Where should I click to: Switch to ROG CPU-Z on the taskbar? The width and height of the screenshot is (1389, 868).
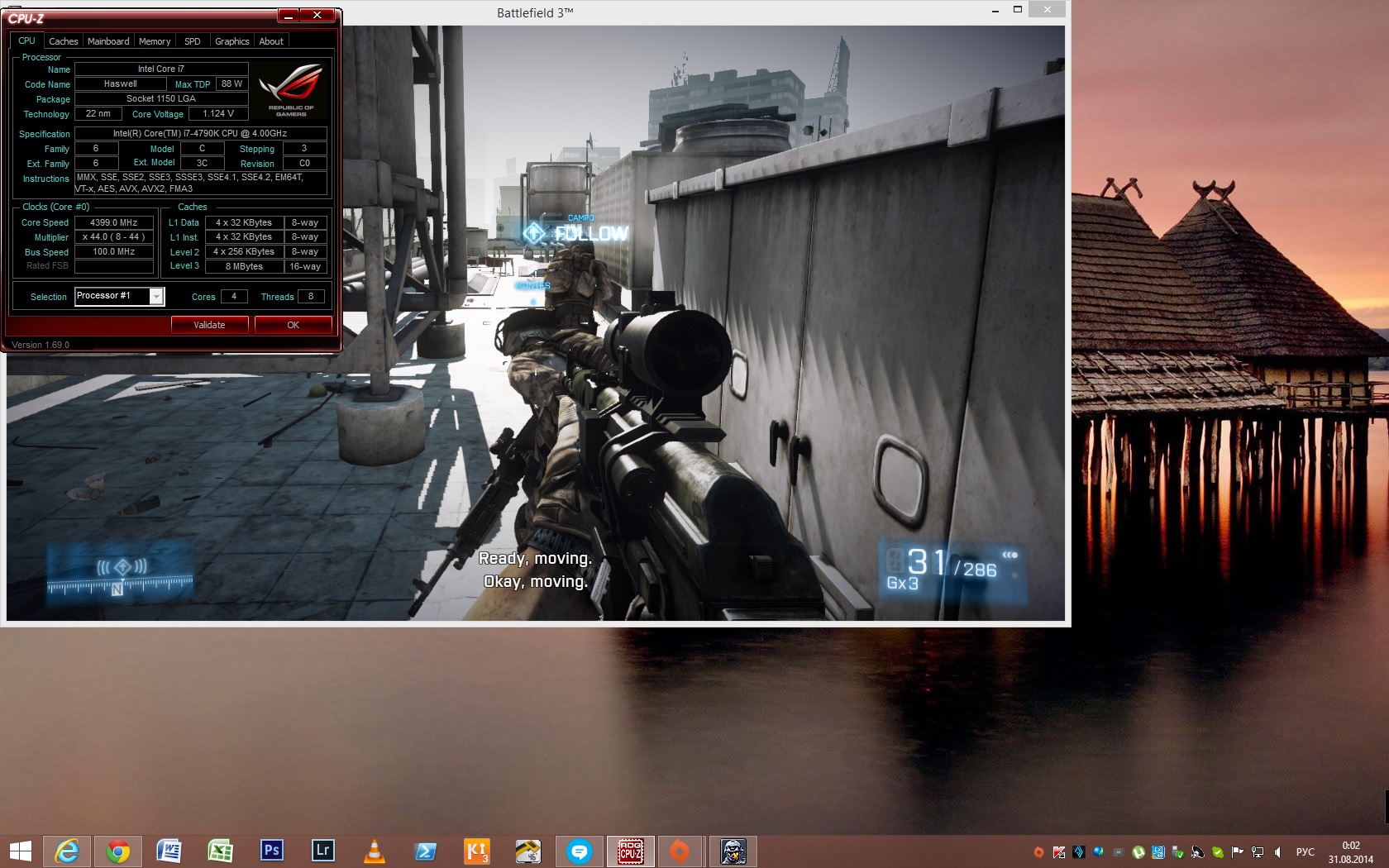[x=631, y=851]
